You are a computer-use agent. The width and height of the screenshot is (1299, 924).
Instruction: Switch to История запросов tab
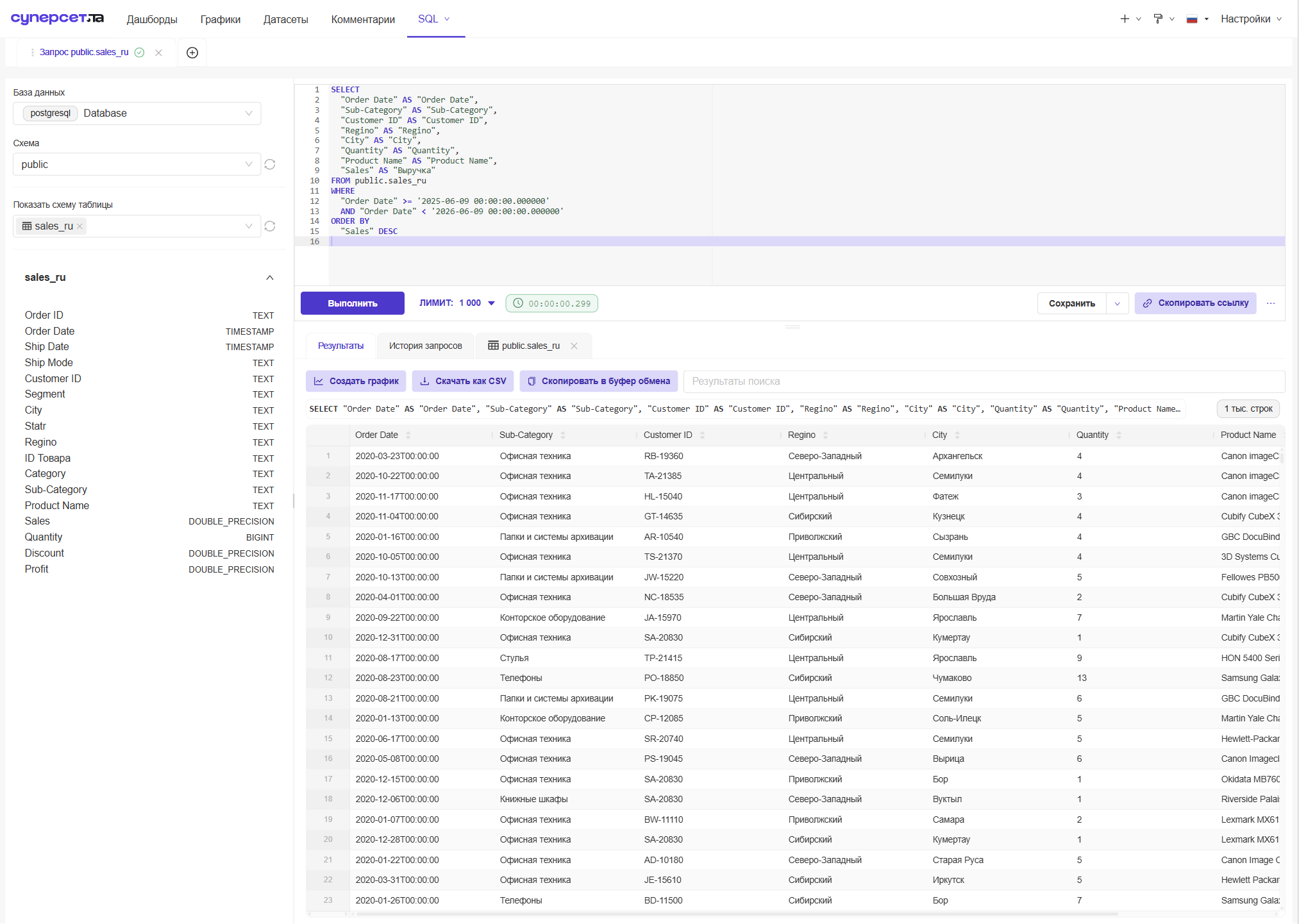click(425, 346)
